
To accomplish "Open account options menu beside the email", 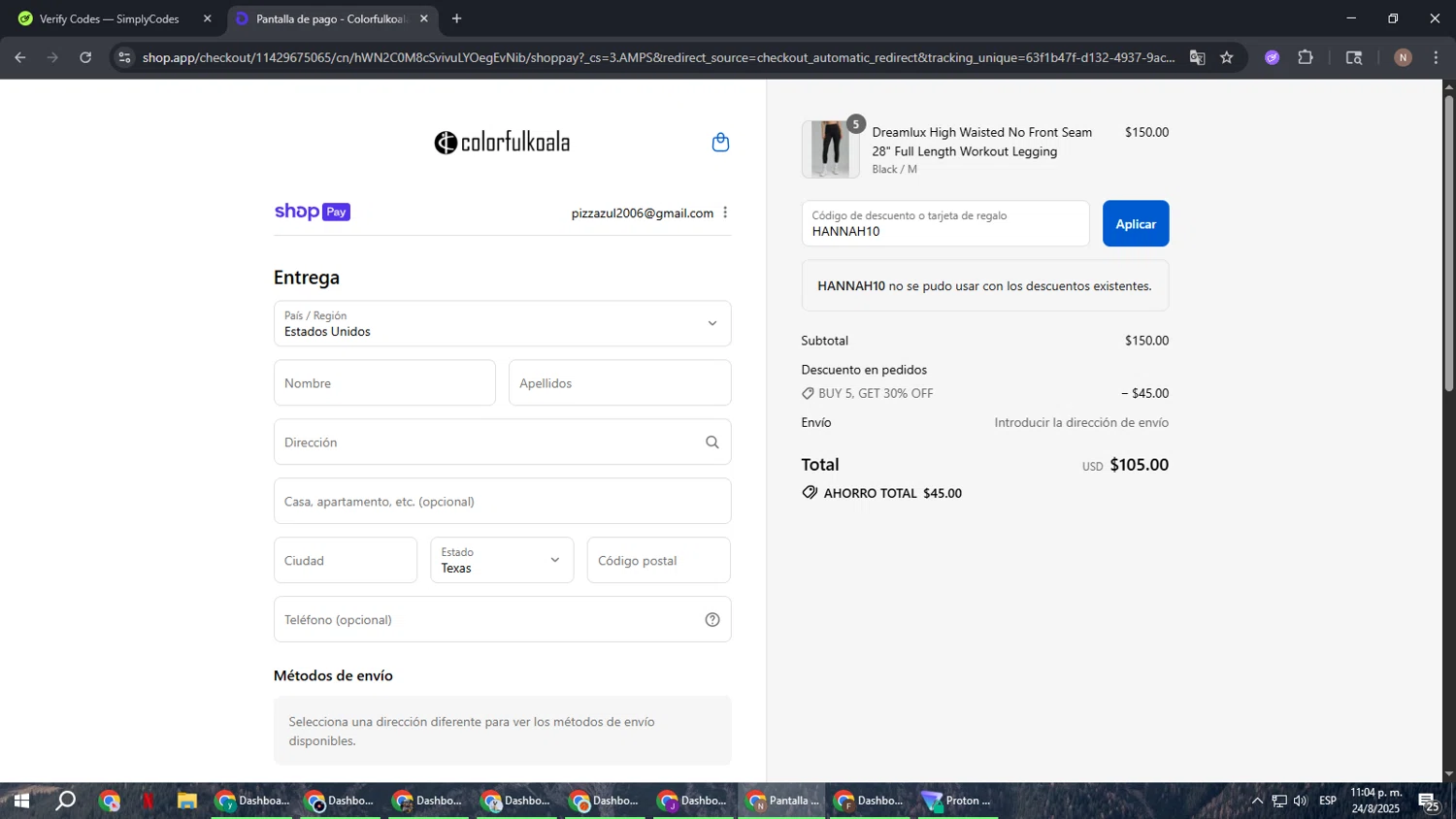I will (725, 213).
